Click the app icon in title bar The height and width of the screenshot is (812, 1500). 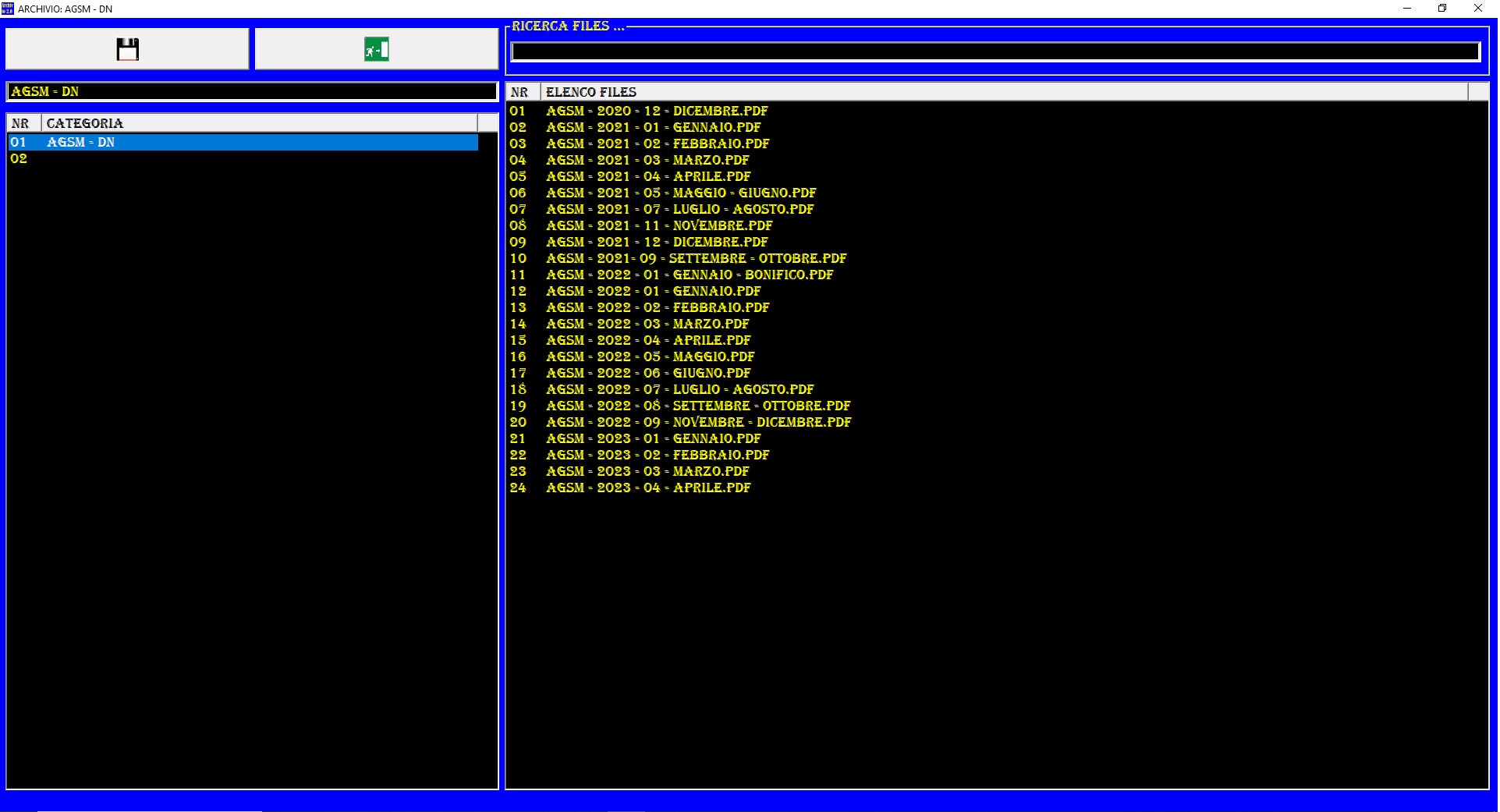[8, 9]
